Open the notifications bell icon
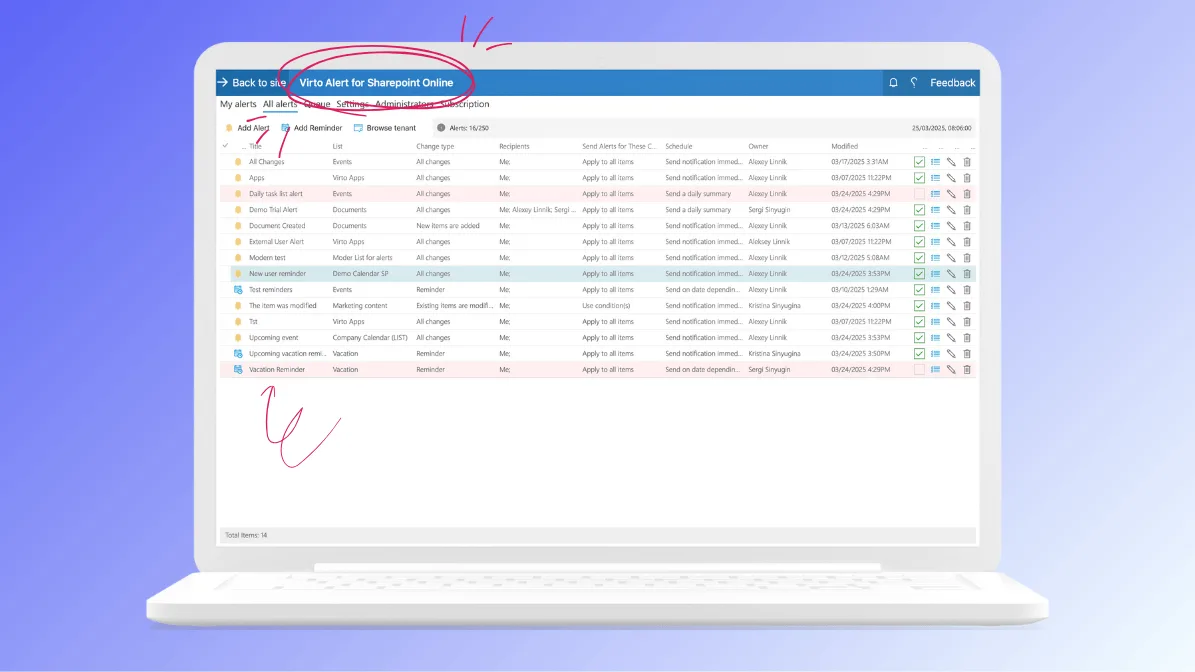 coord(893,82)
